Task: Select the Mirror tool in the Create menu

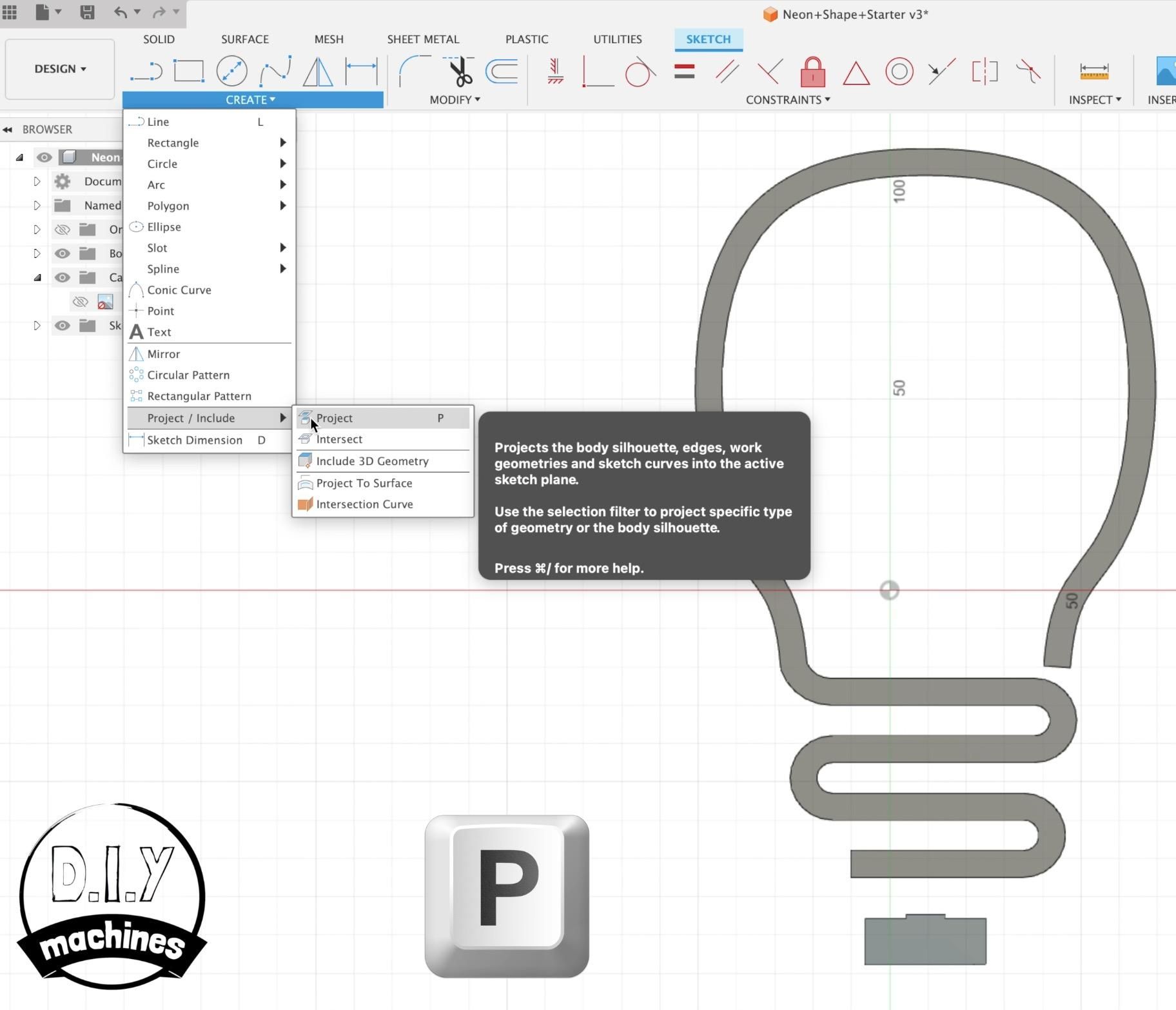Action: pos(164,353)
